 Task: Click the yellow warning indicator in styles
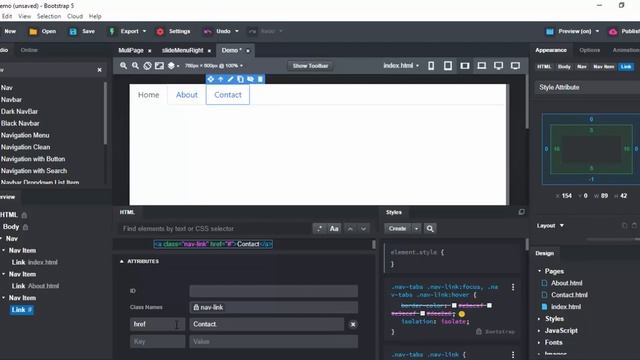[462, 314]
